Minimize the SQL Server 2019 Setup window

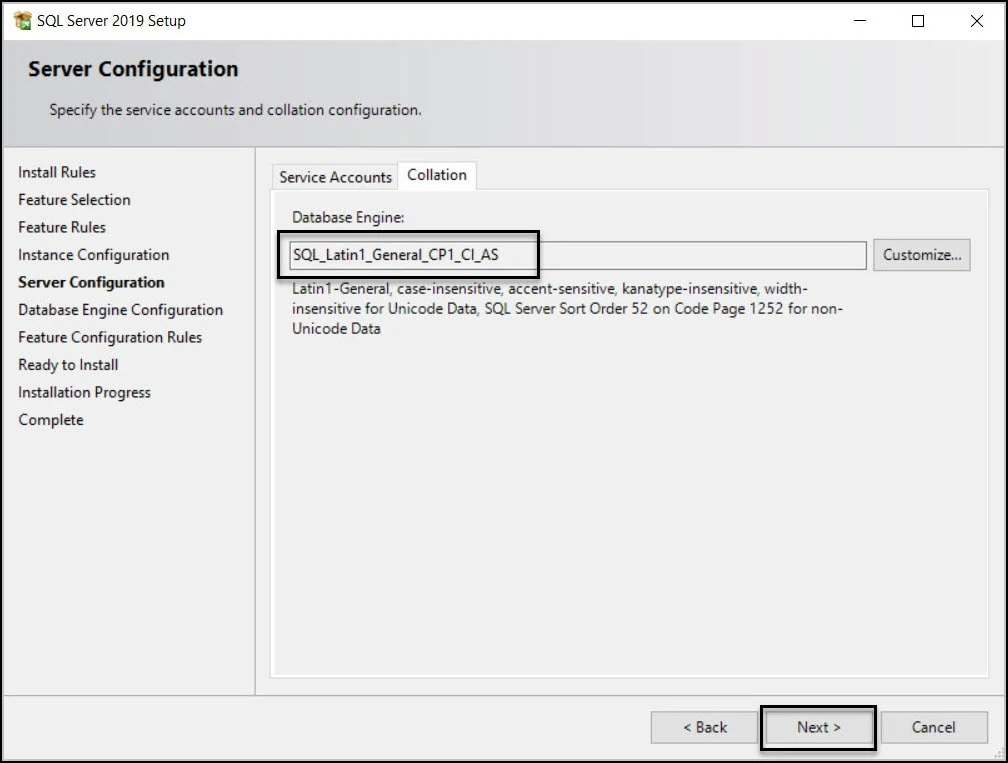click(x=860, y=21)
